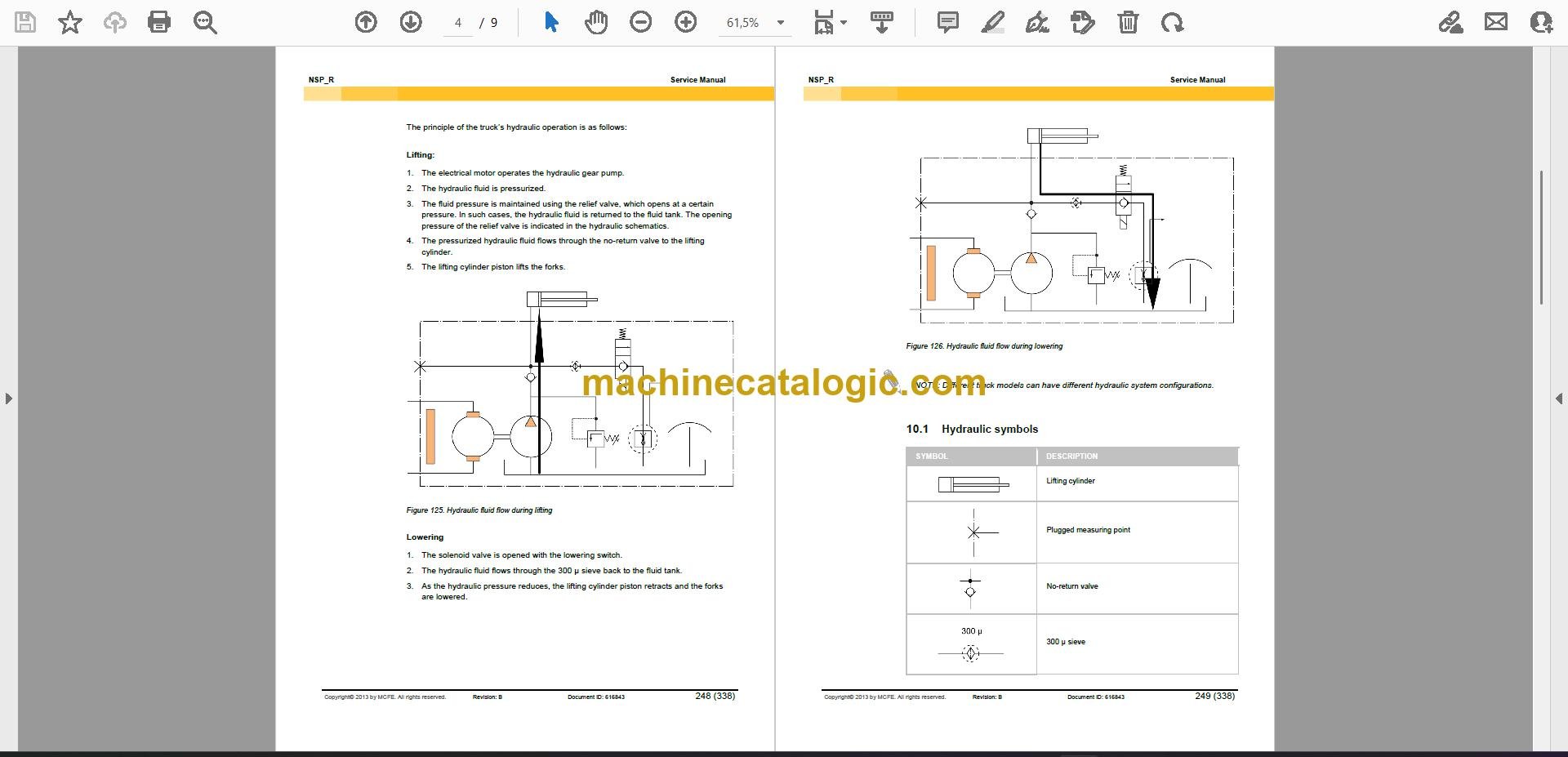Open the share with others icon
Viewport: 1568px width, 757px height.
coord(1541,22)
